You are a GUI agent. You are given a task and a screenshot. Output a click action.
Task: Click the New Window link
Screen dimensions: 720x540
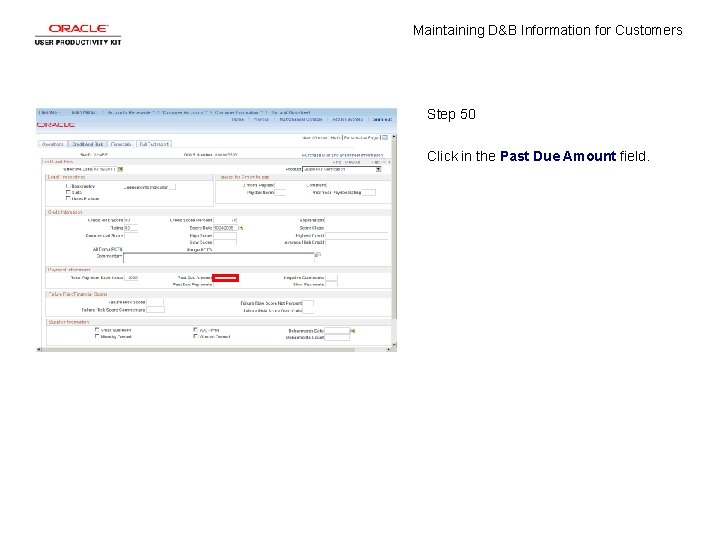(x=315, y=138)
